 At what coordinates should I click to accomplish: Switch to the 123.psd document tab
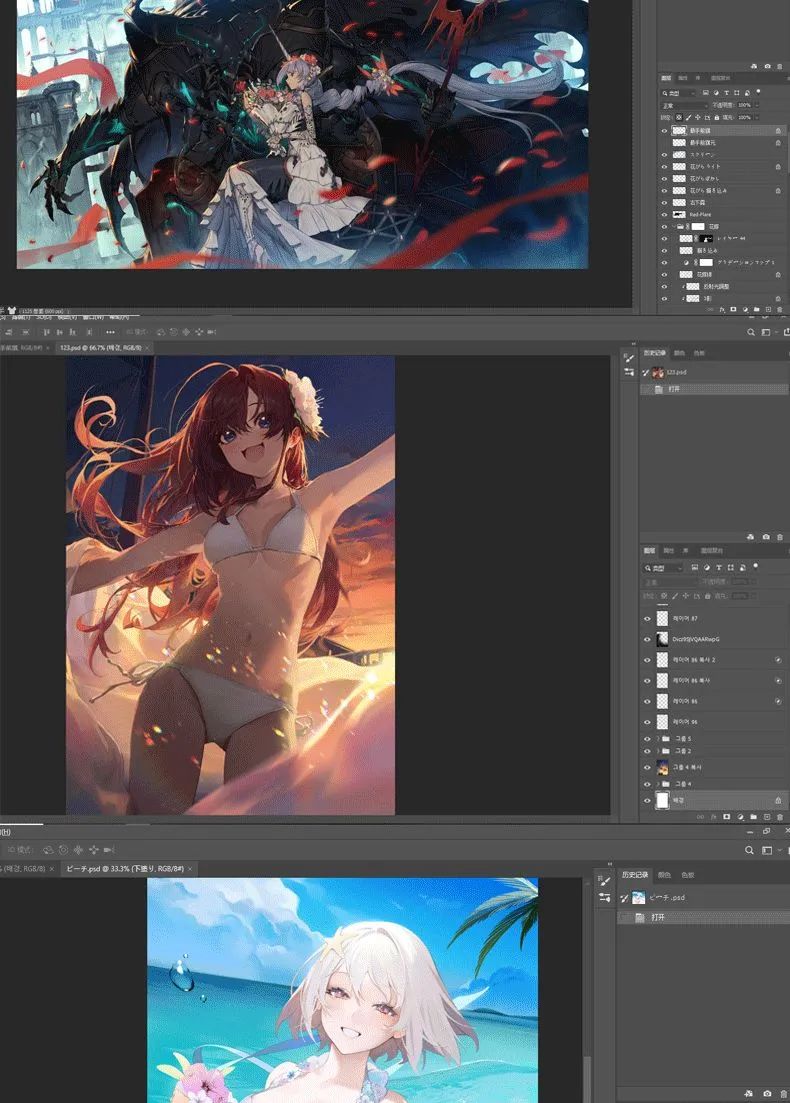98,347
